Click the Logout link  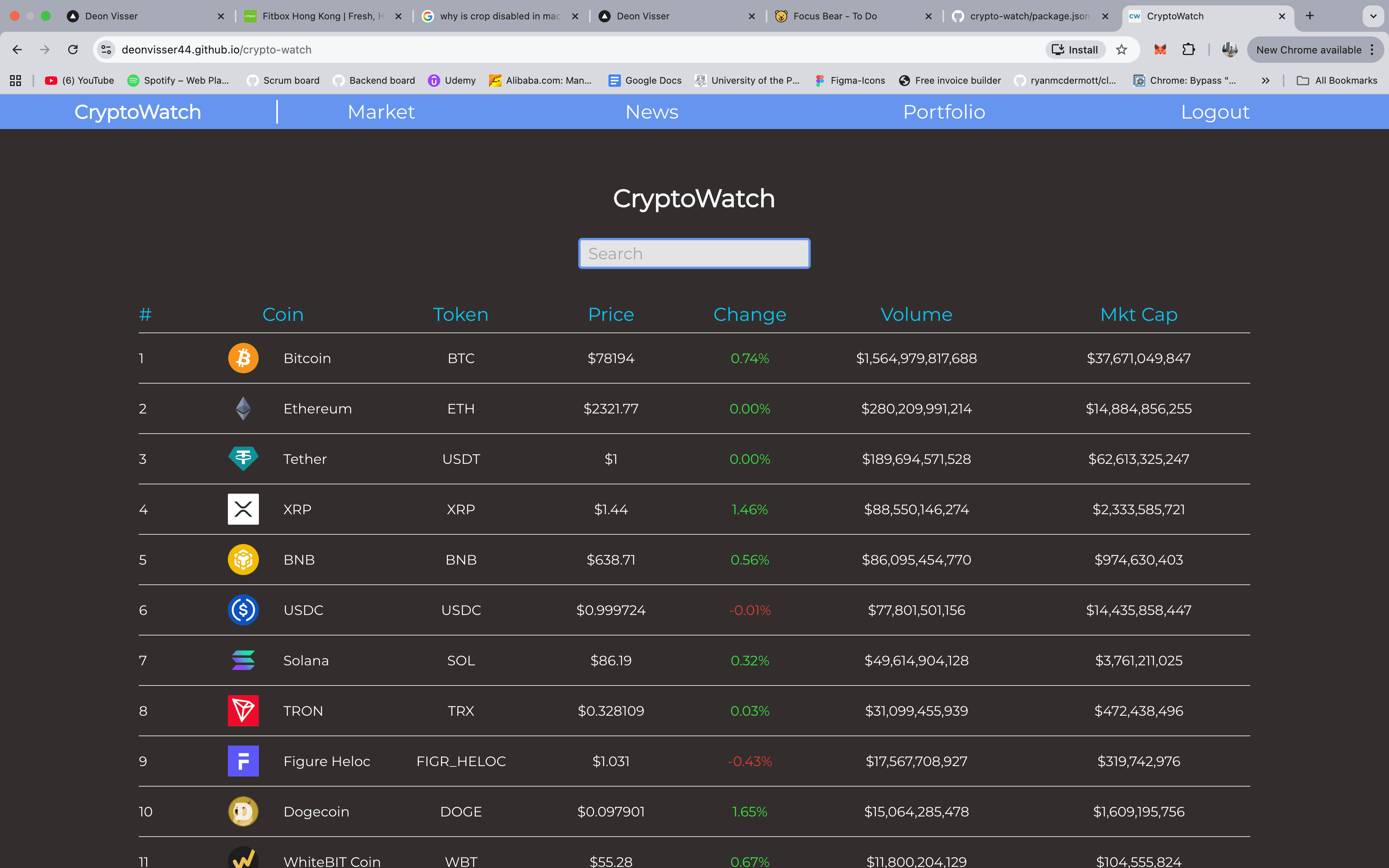[1215, 112]
